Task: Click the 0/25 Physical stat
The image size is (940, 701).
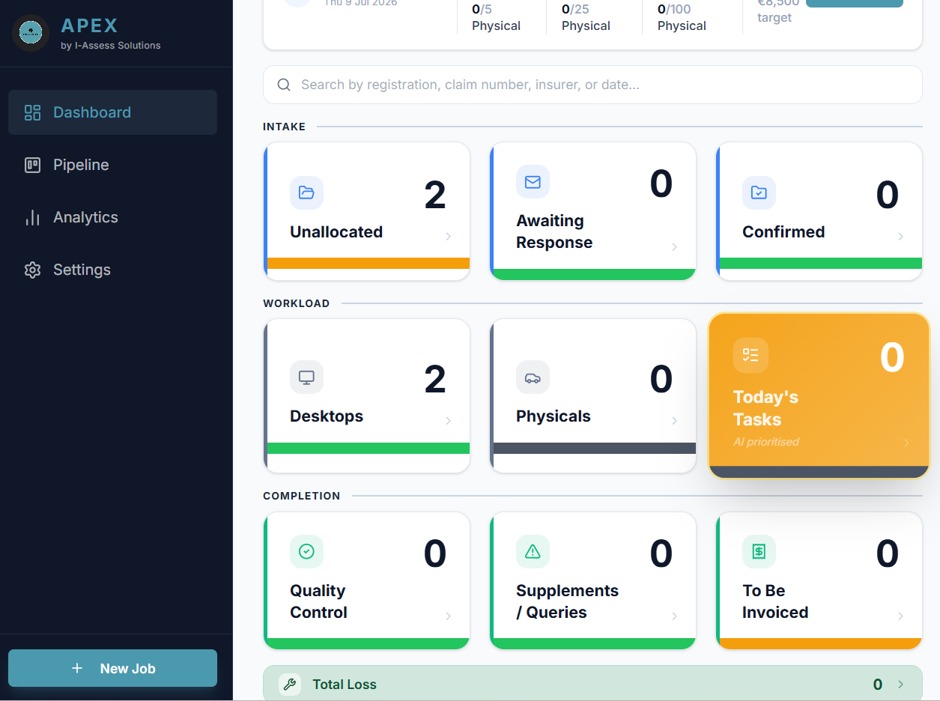Action: (x=586, y=17)
